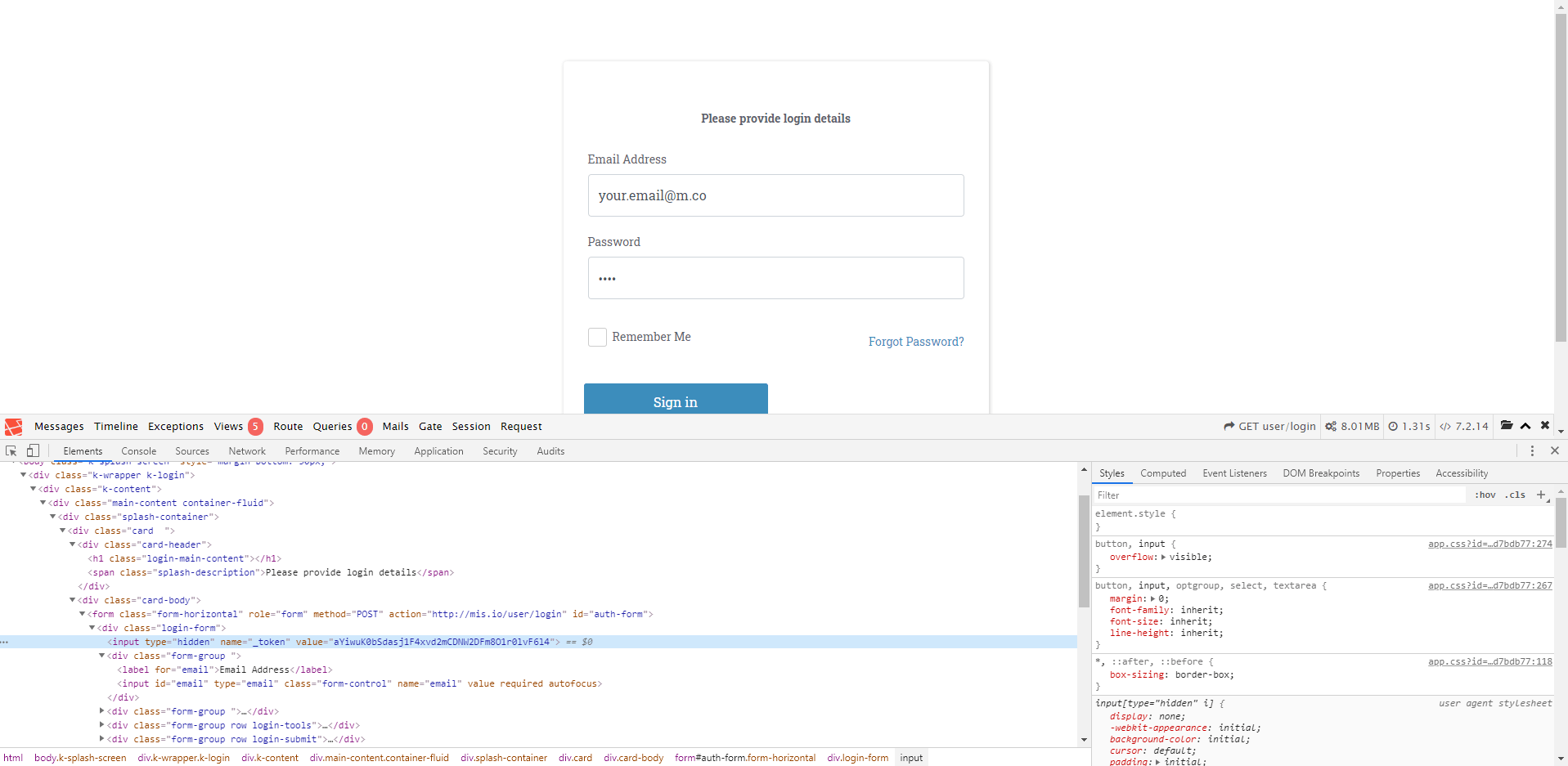Click the GET user/login request indicator
The width and height of the screenshot is (1568, 766).
point(1269,426)
